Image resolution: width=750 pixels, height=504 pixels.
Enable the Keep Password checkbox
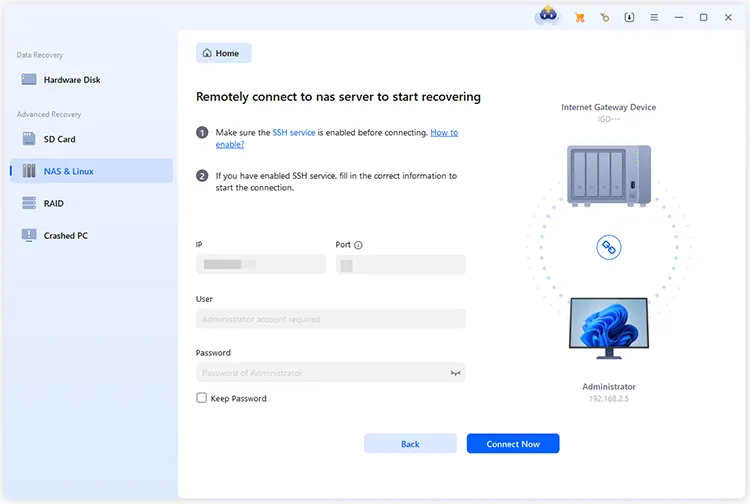tap(201, 398)
